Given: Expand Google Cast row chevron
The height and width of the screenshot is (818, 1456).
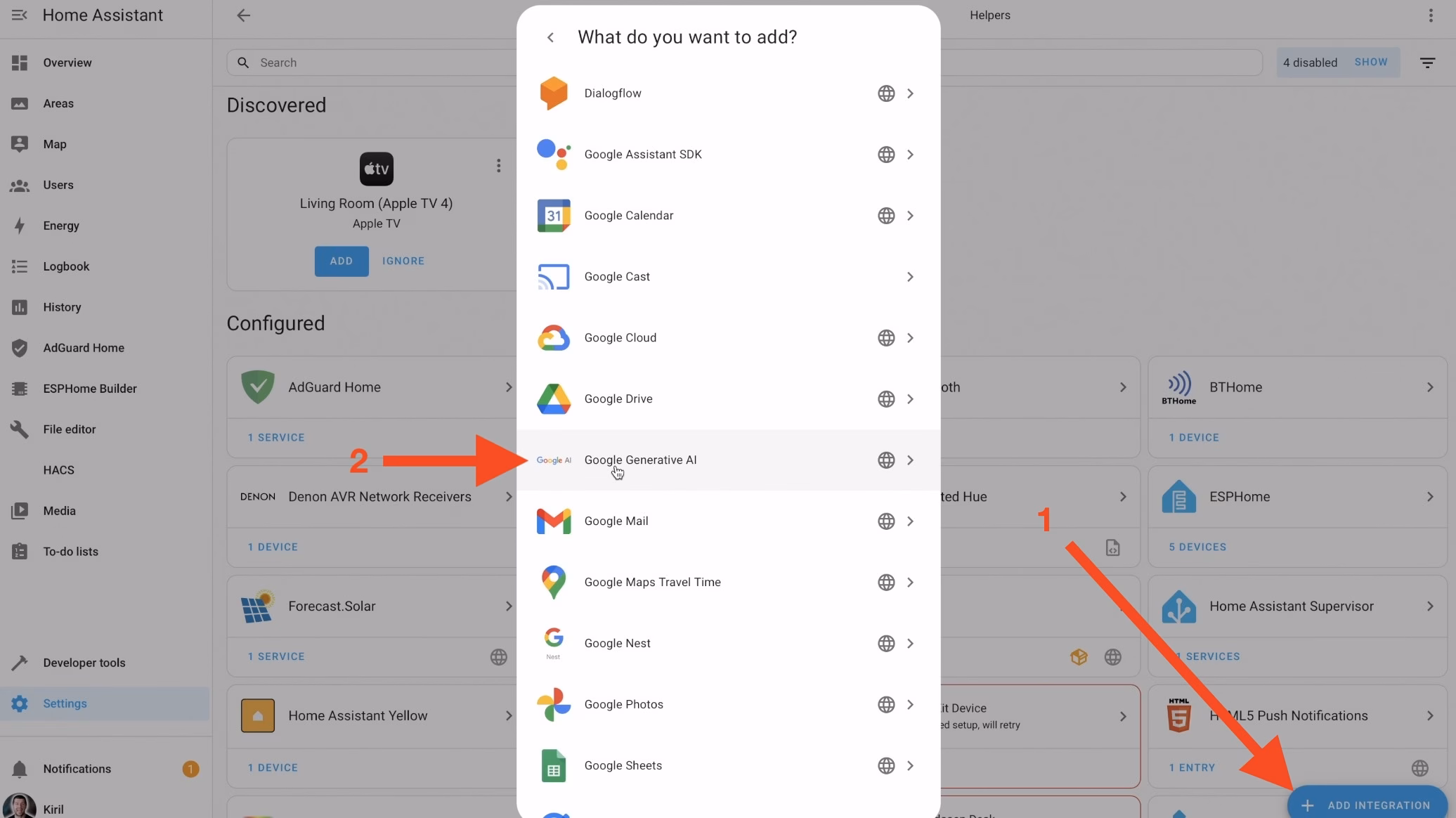Looking at the screenshot, I should pos(910,277).
